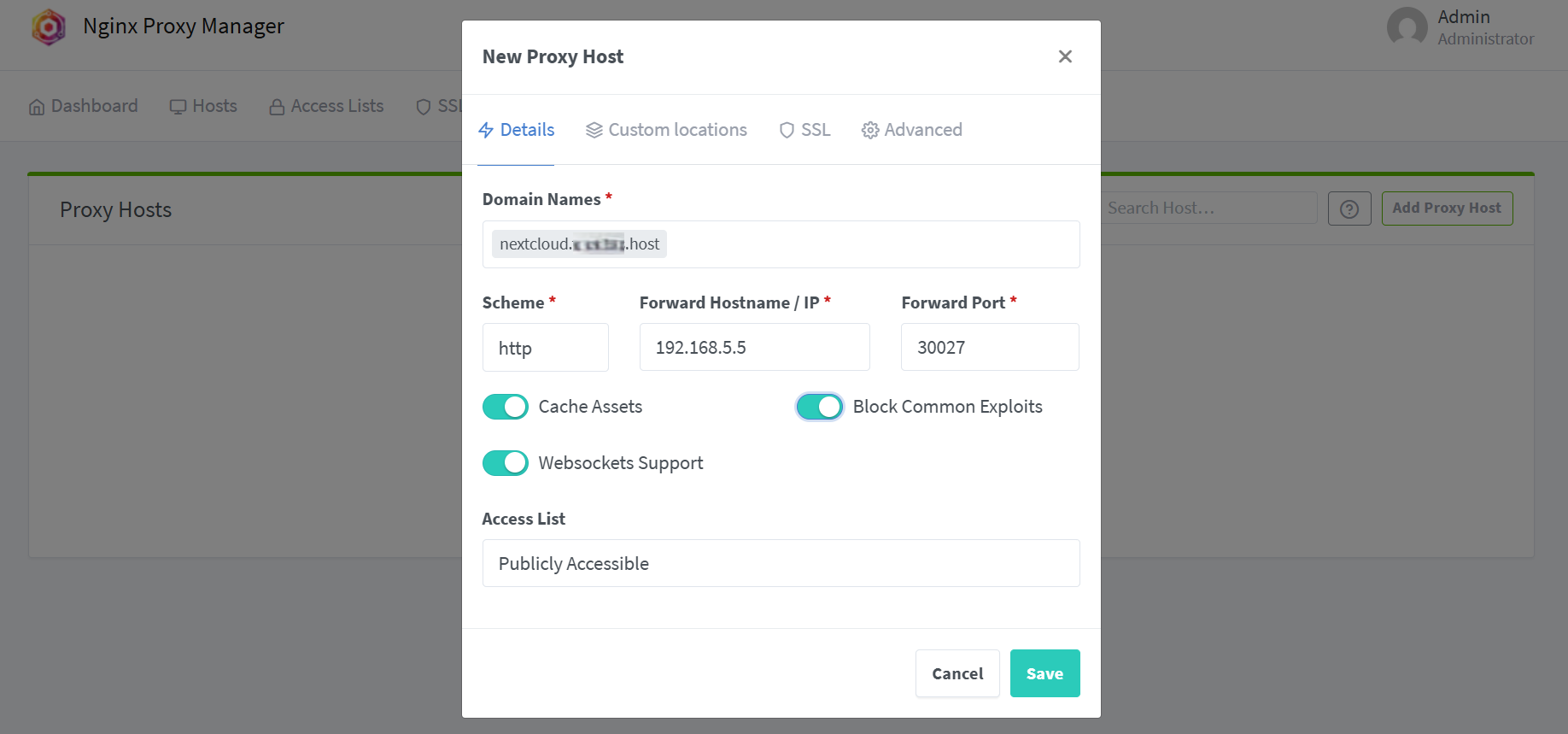Save the new proxy host
The height and width of the screenshot is (734, 1568).
(x=1044, y=673)
